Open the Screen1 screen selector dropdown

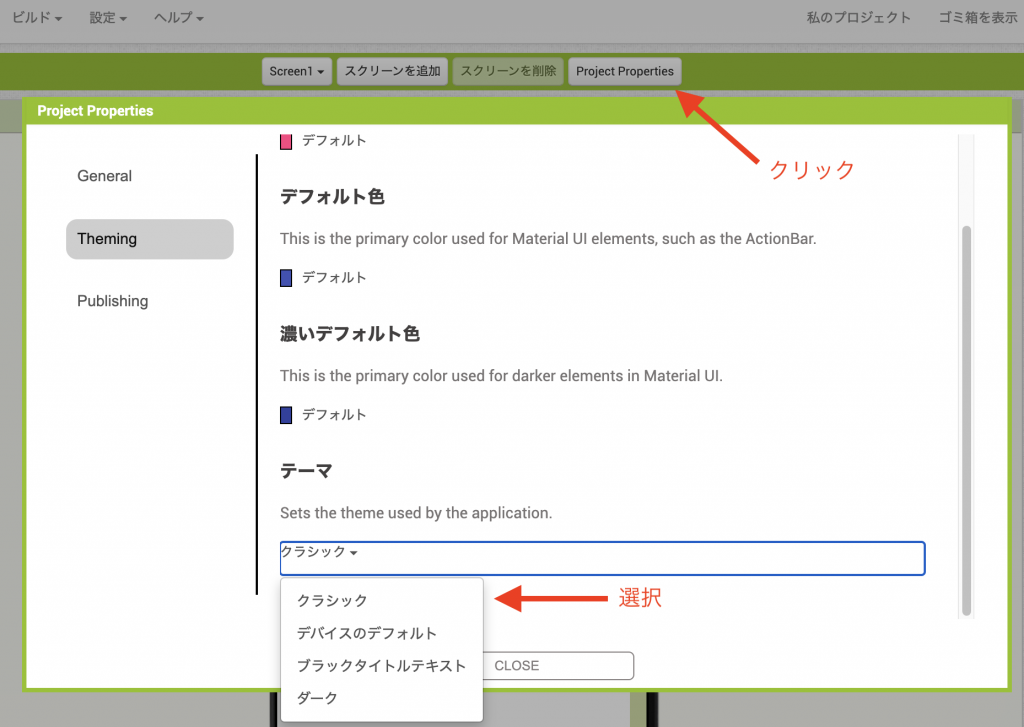tap(296, 71)
